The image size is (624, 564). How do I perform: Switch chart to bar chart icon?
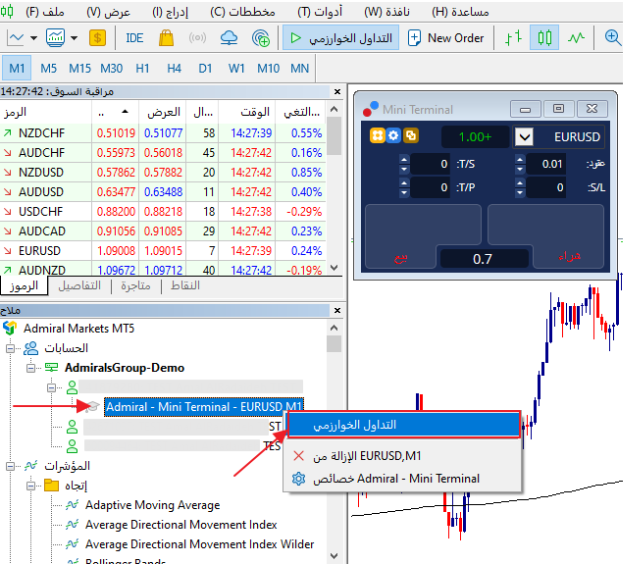pyautogui.click(x=514, y=38)
